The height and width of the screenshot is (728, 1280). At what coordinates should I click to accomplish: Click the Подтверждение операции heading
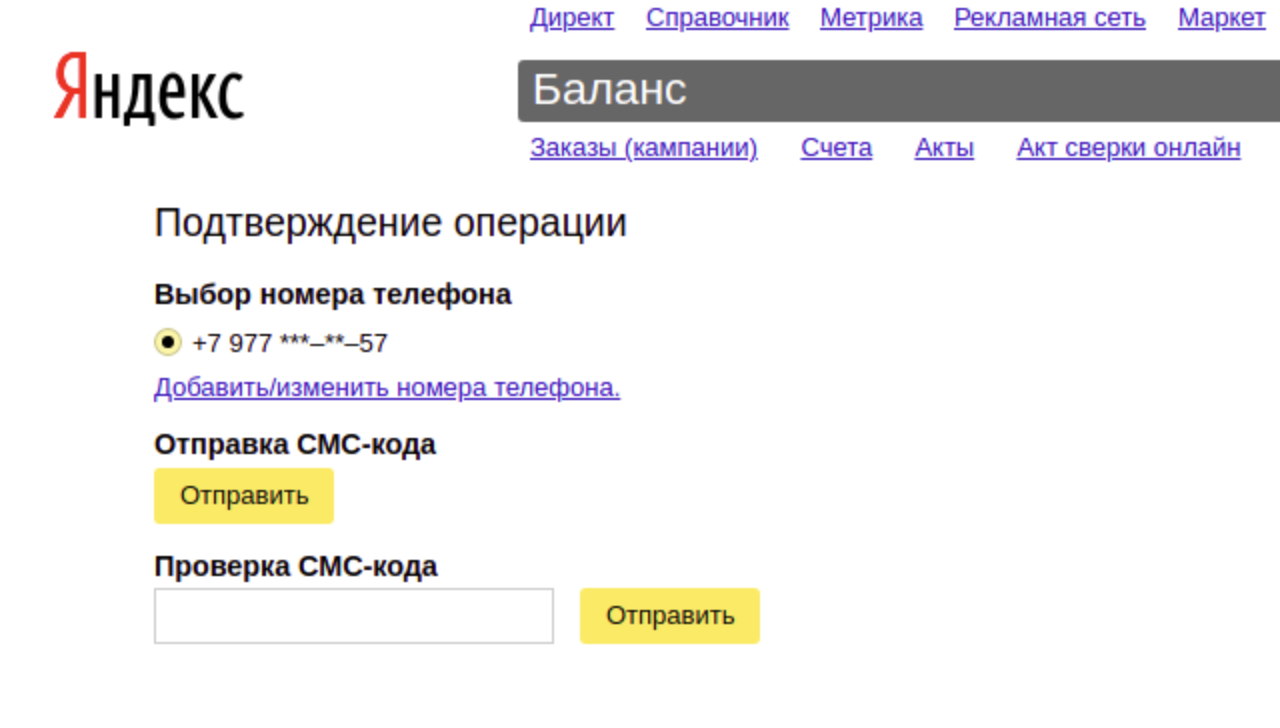pos(391,223)
